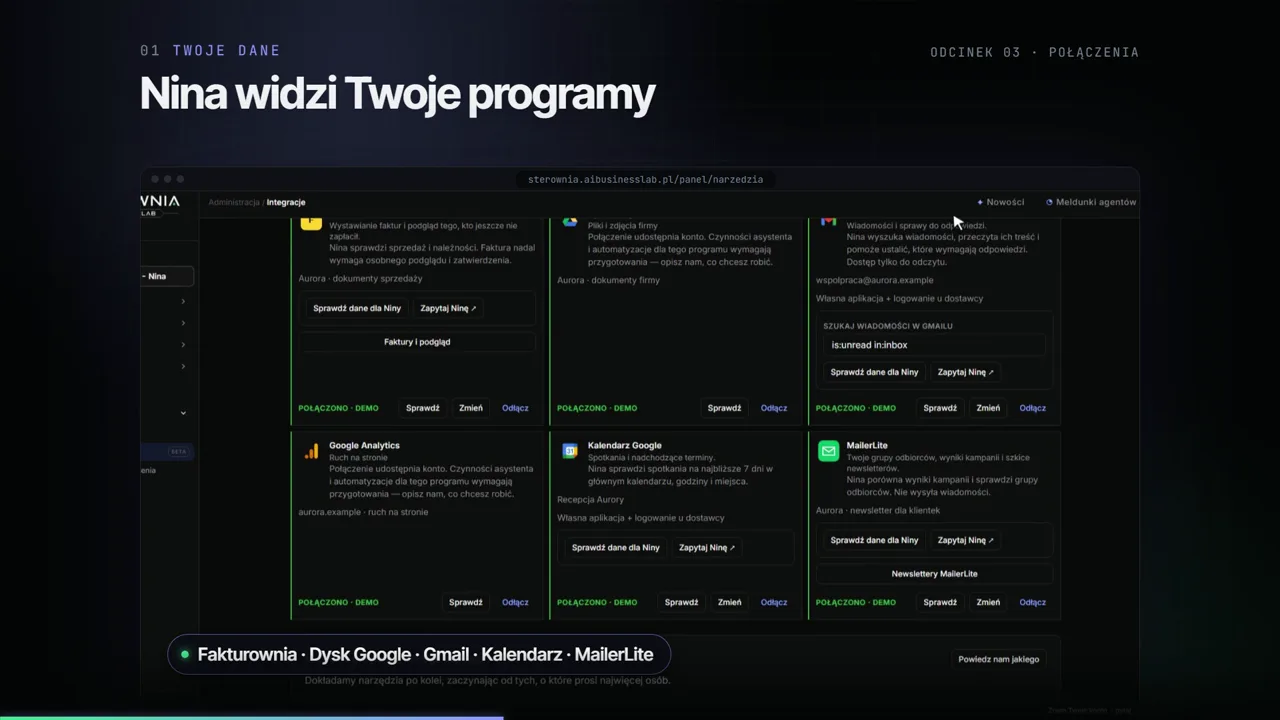Expand the last right-pointing sidebar chevron
The width and height of the screenshot is (1280, 720).
point(183,367)
